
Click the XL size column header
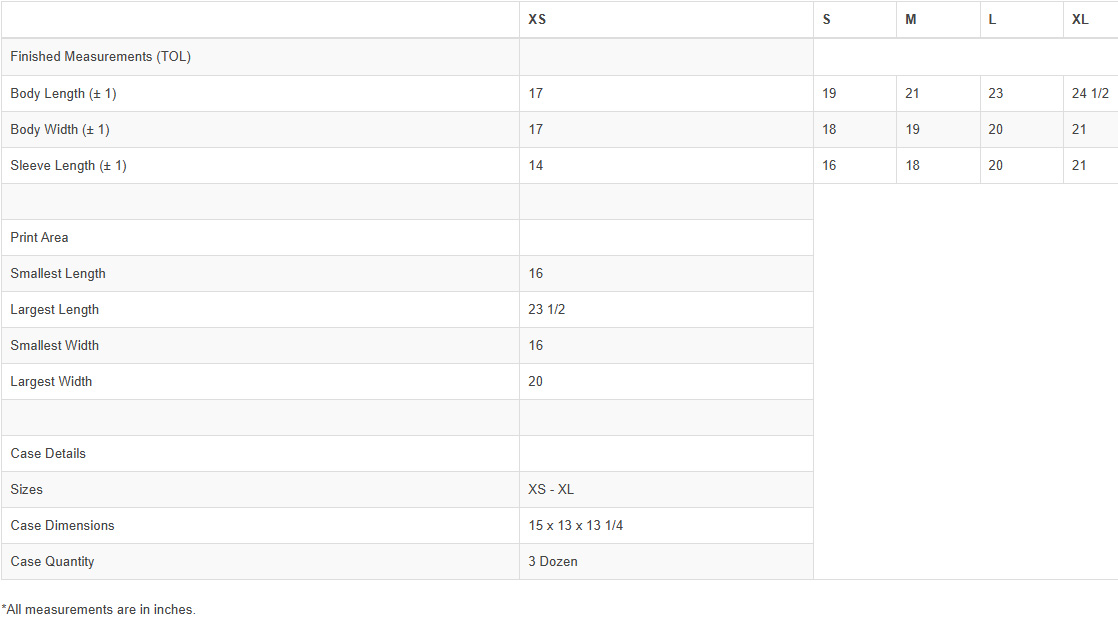click(1080, 20)
